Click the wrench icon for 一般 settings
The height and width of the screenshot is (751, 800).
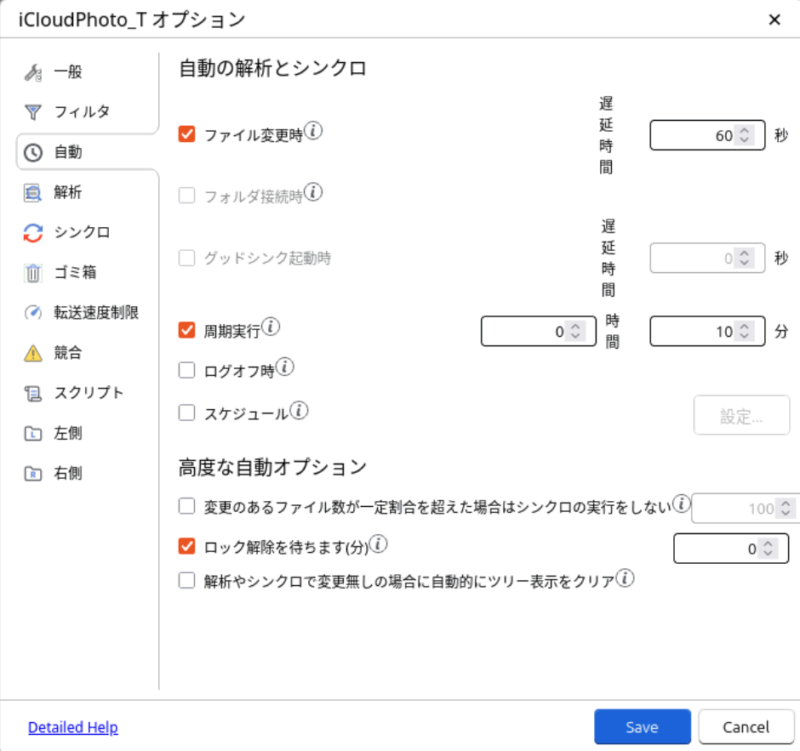33,72
